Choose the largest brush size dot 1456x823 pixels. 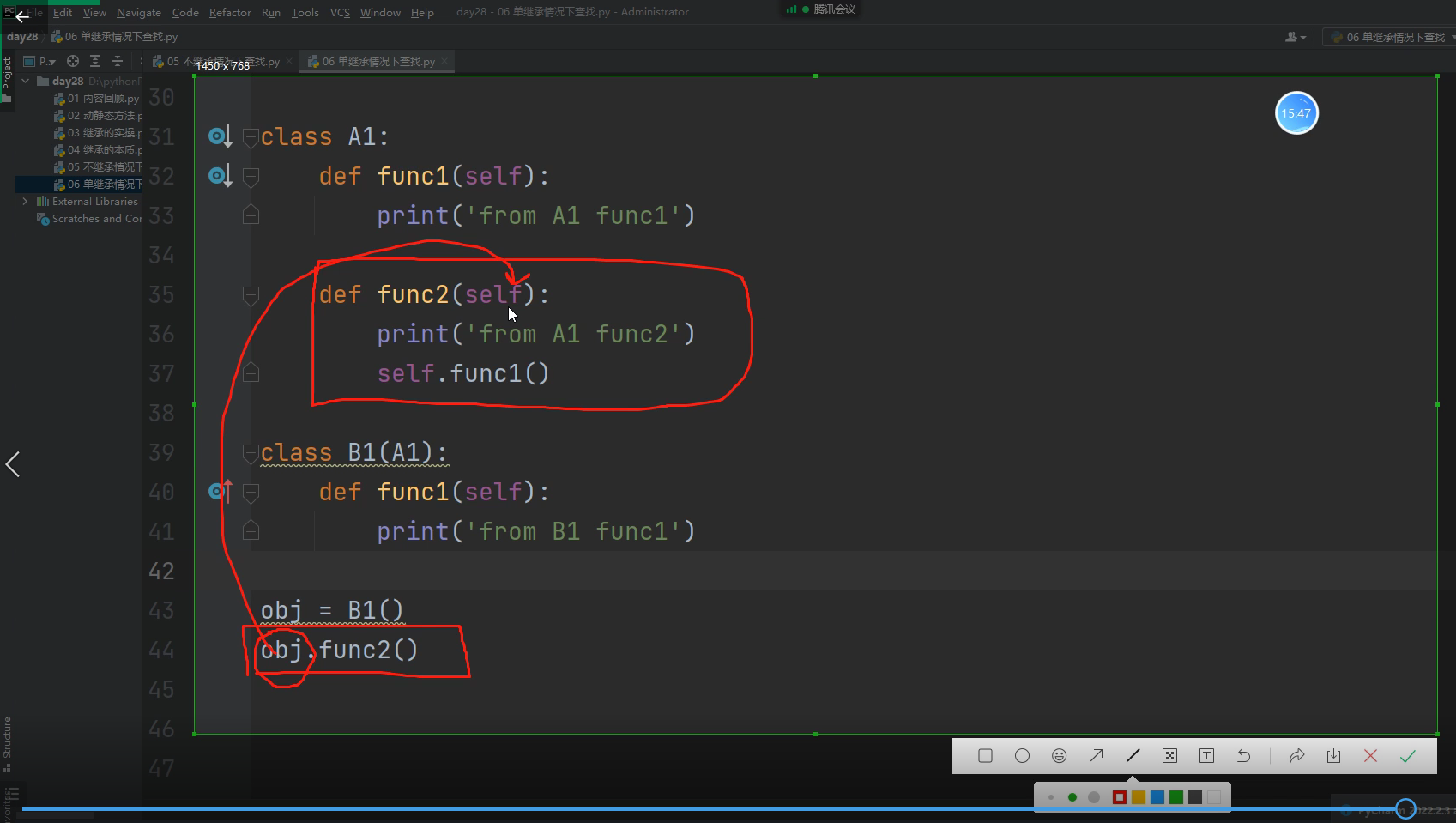coord(1093,797)
